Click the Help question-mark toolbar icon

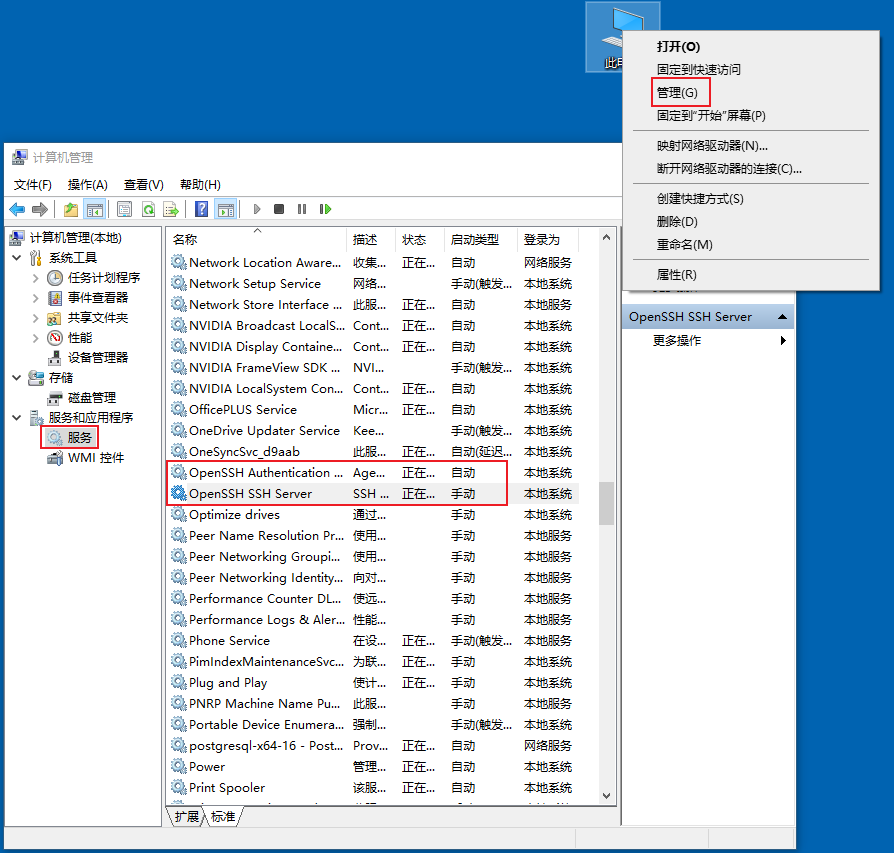[x=201, y=209]
